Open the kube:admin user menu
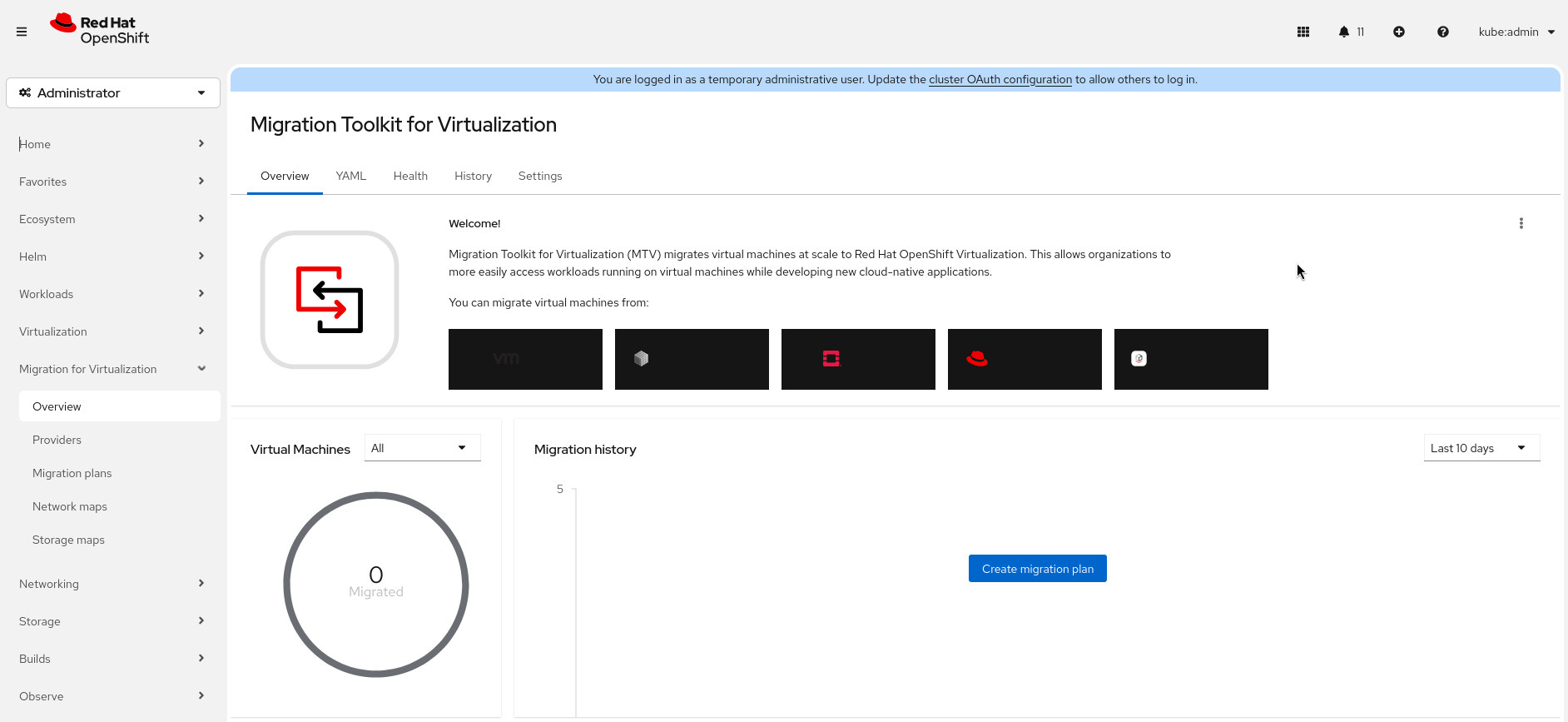 tap(1516, 32)
